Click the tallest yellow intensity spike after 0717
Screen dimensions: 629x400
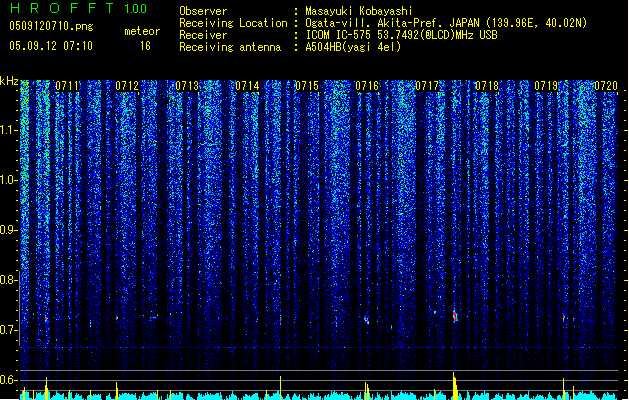(x=455, y=386)
